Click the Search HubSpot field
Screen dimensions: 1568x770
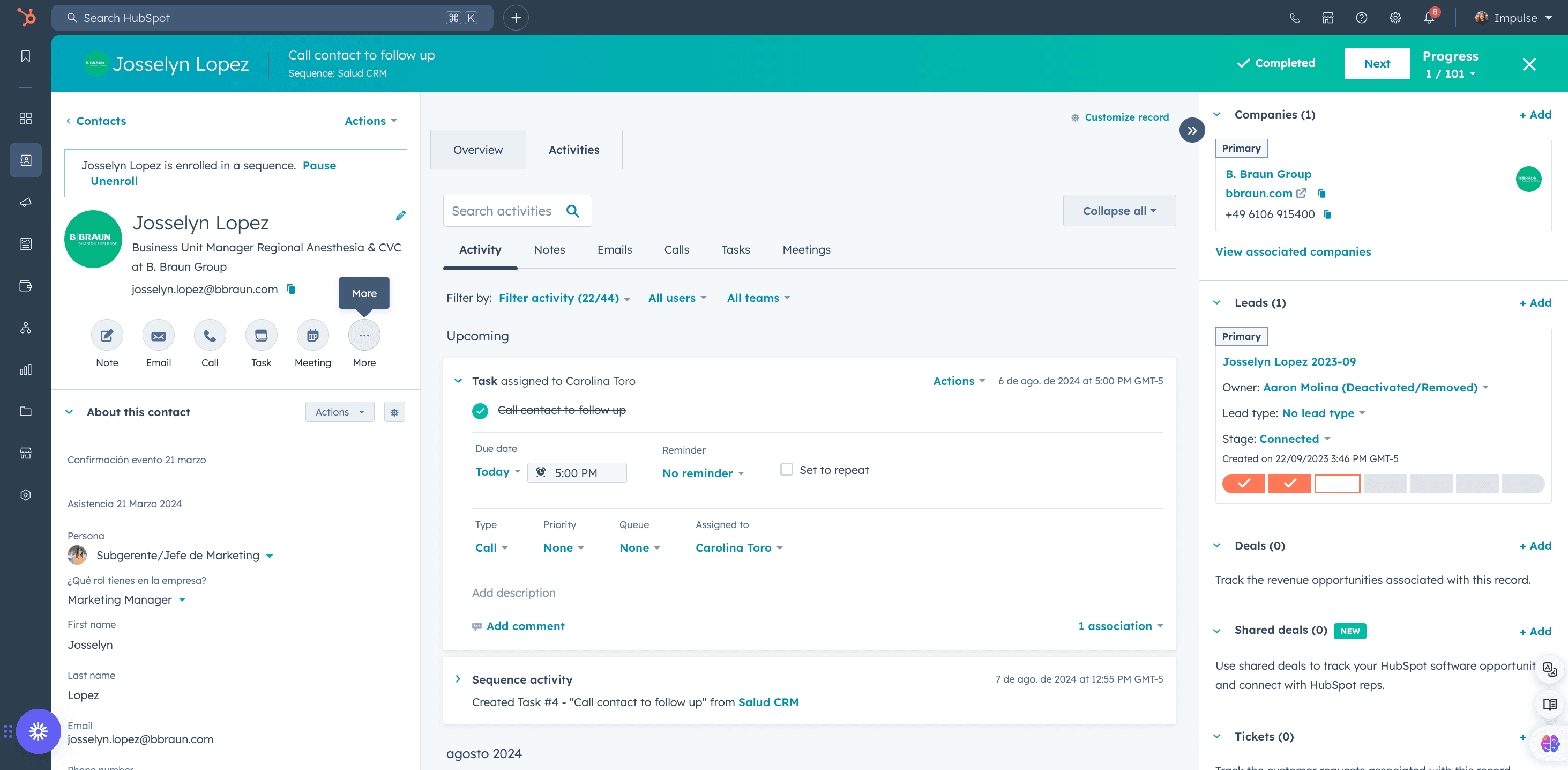272,18
